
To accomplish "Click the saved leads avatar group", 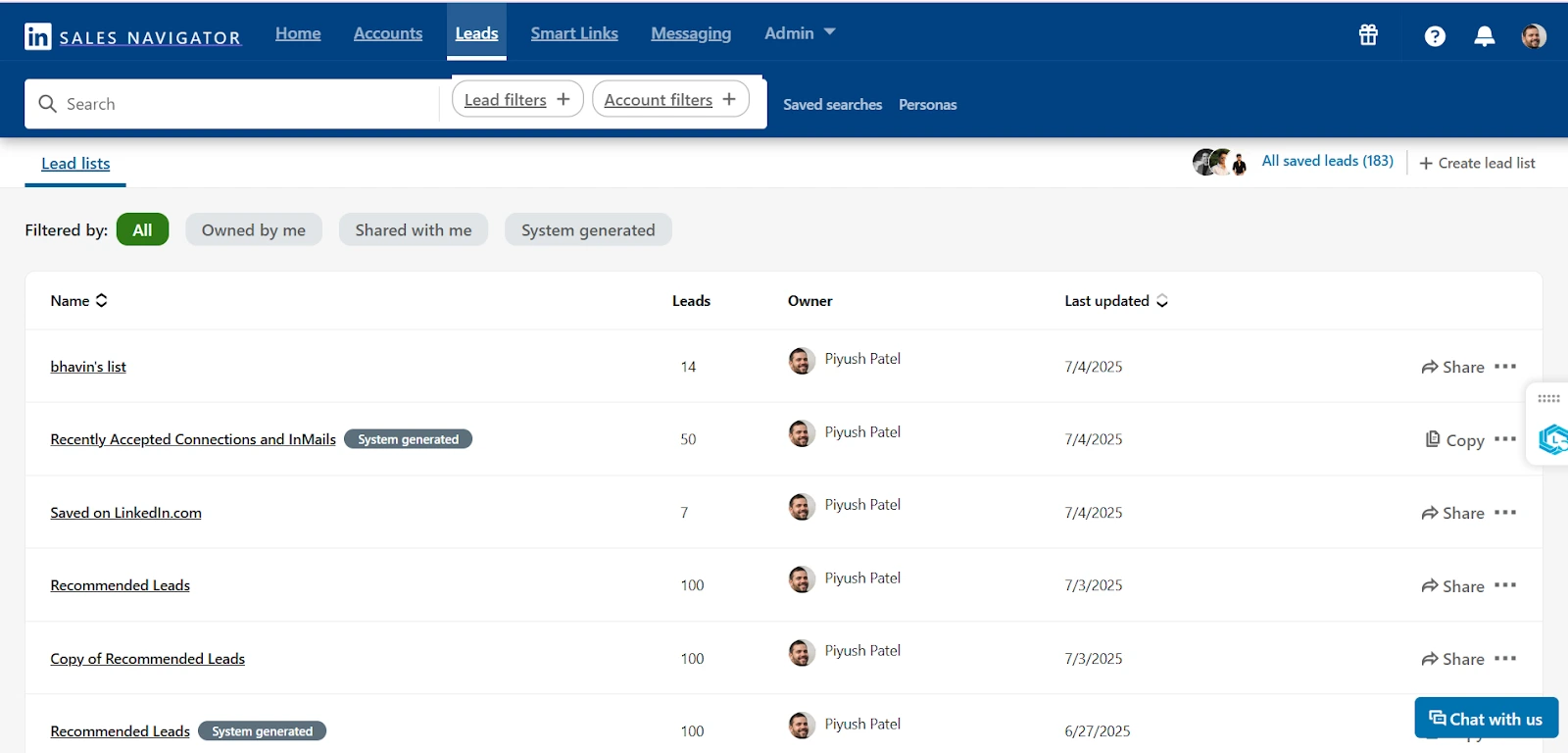I will 1220,162.
